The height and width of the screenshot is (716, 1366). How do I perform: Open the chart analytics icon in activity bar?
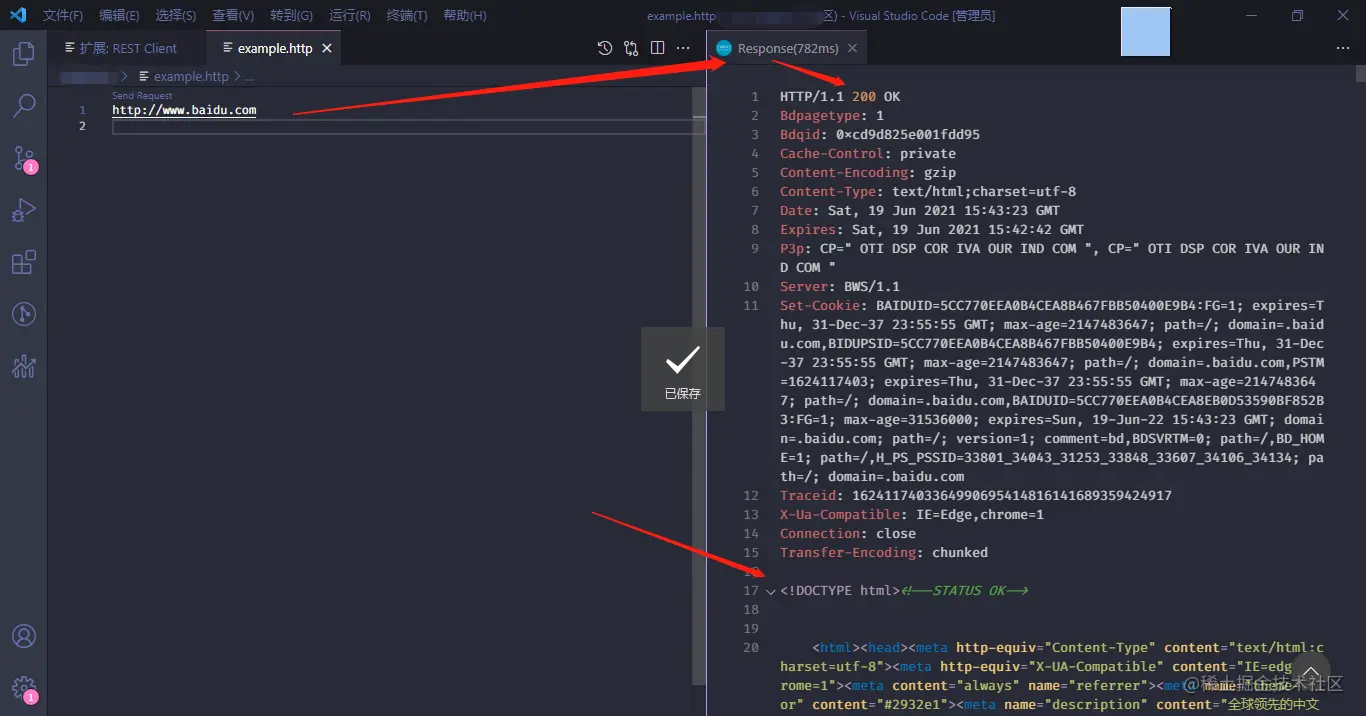click(x=24, y=366)
